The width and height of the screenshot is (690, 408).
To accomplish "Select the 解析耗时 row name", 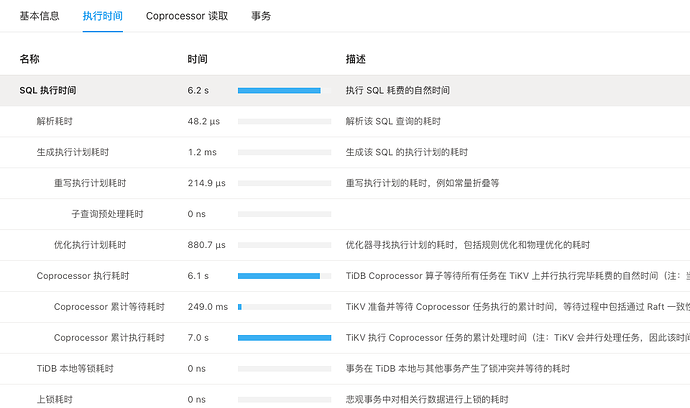I will (54, 121).
